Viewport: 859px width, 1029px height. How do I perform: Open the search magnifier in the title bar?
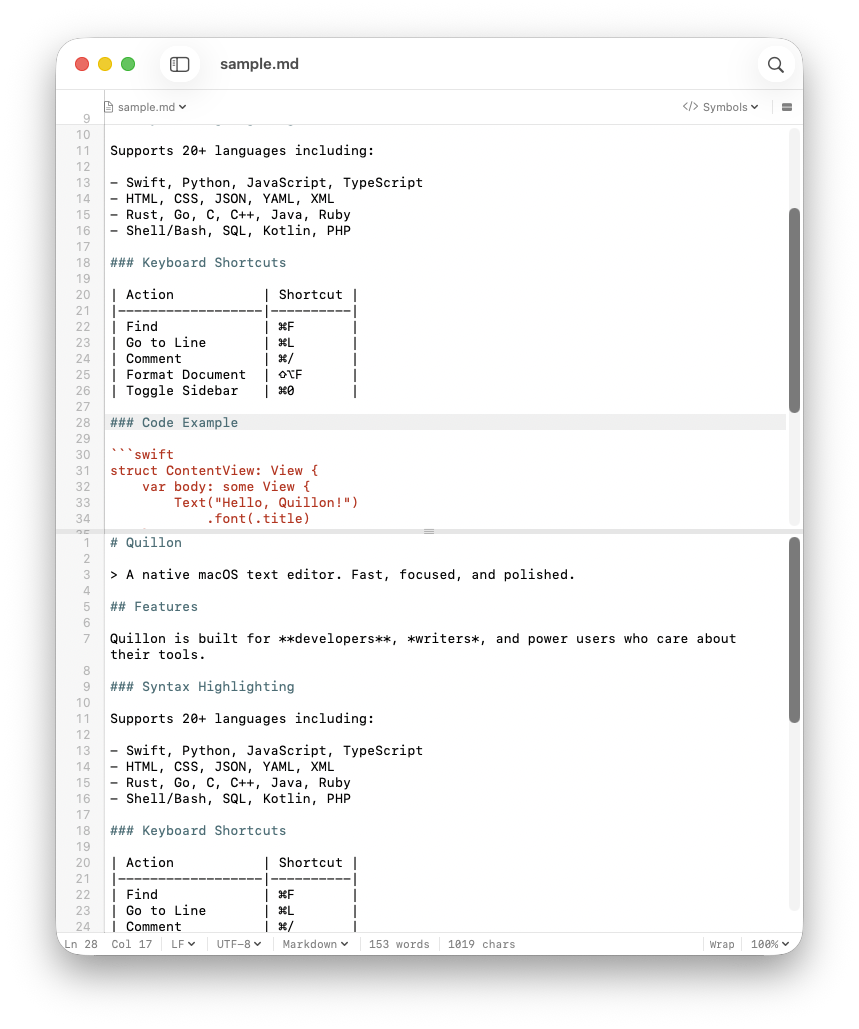(x=775, y=64)
